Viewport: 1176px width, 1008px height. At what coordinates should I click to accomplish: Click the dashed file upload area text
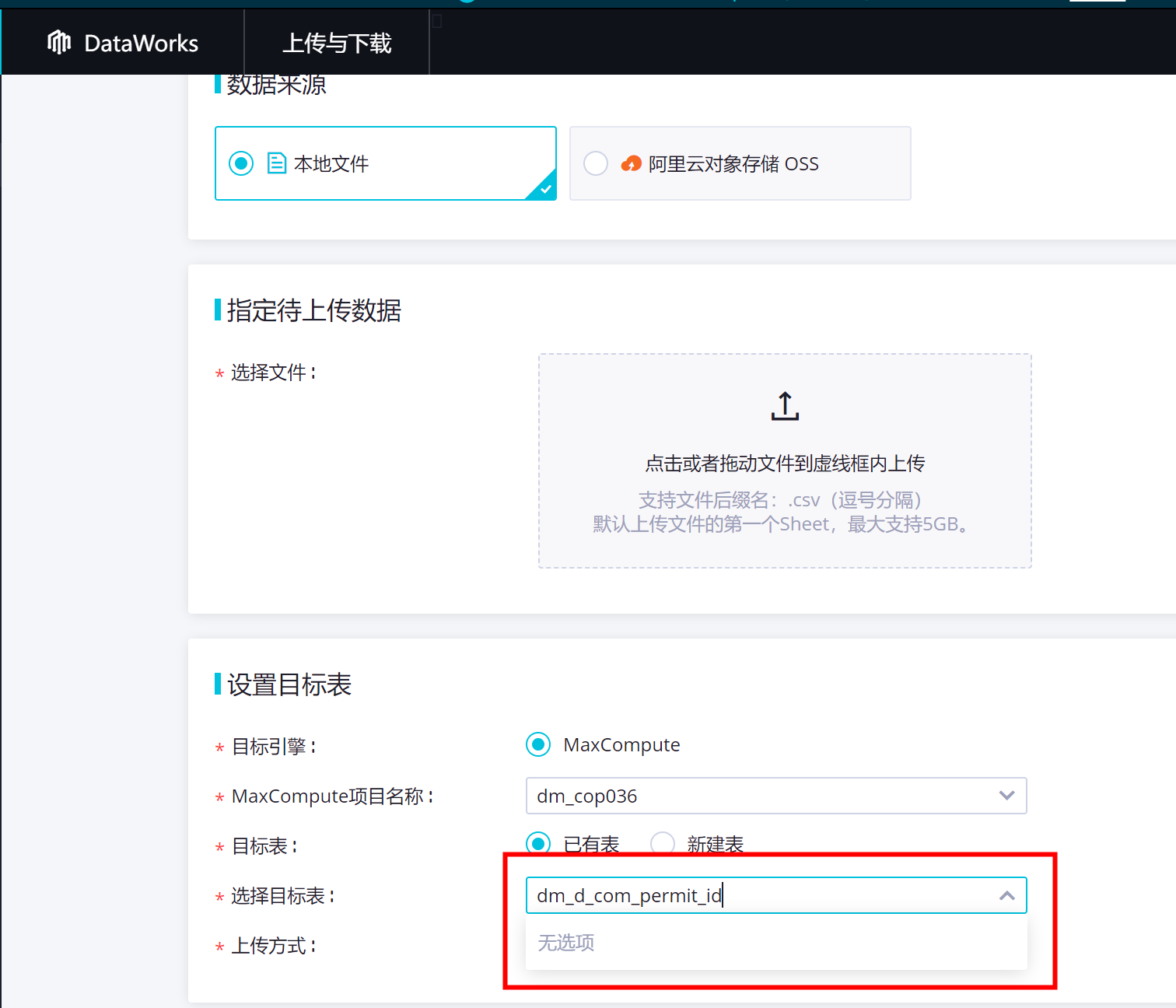pos(785,464)
